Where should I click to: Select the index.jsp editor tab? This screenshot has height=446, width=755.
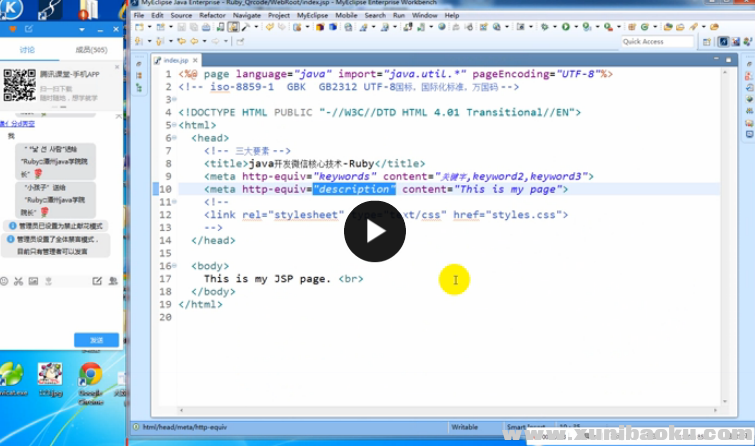point(174,60)
